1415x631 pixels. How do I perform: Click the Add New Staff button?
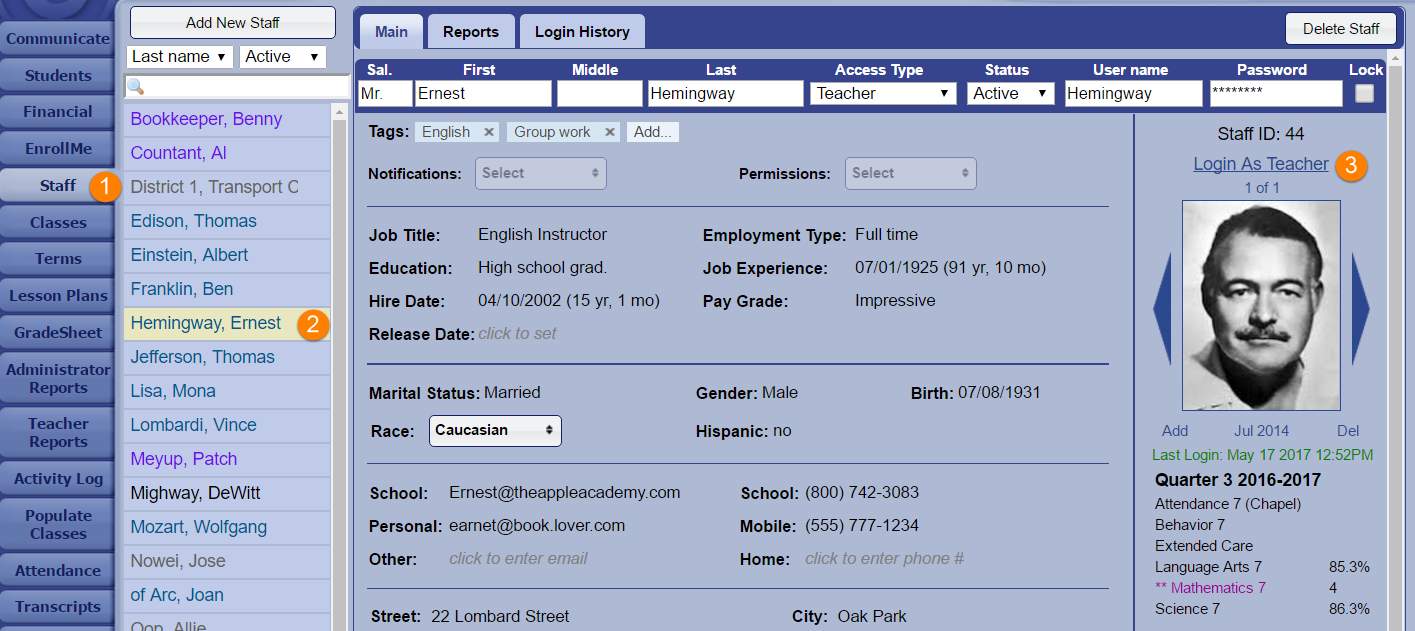pyautogui.click(x=233, y=22)
